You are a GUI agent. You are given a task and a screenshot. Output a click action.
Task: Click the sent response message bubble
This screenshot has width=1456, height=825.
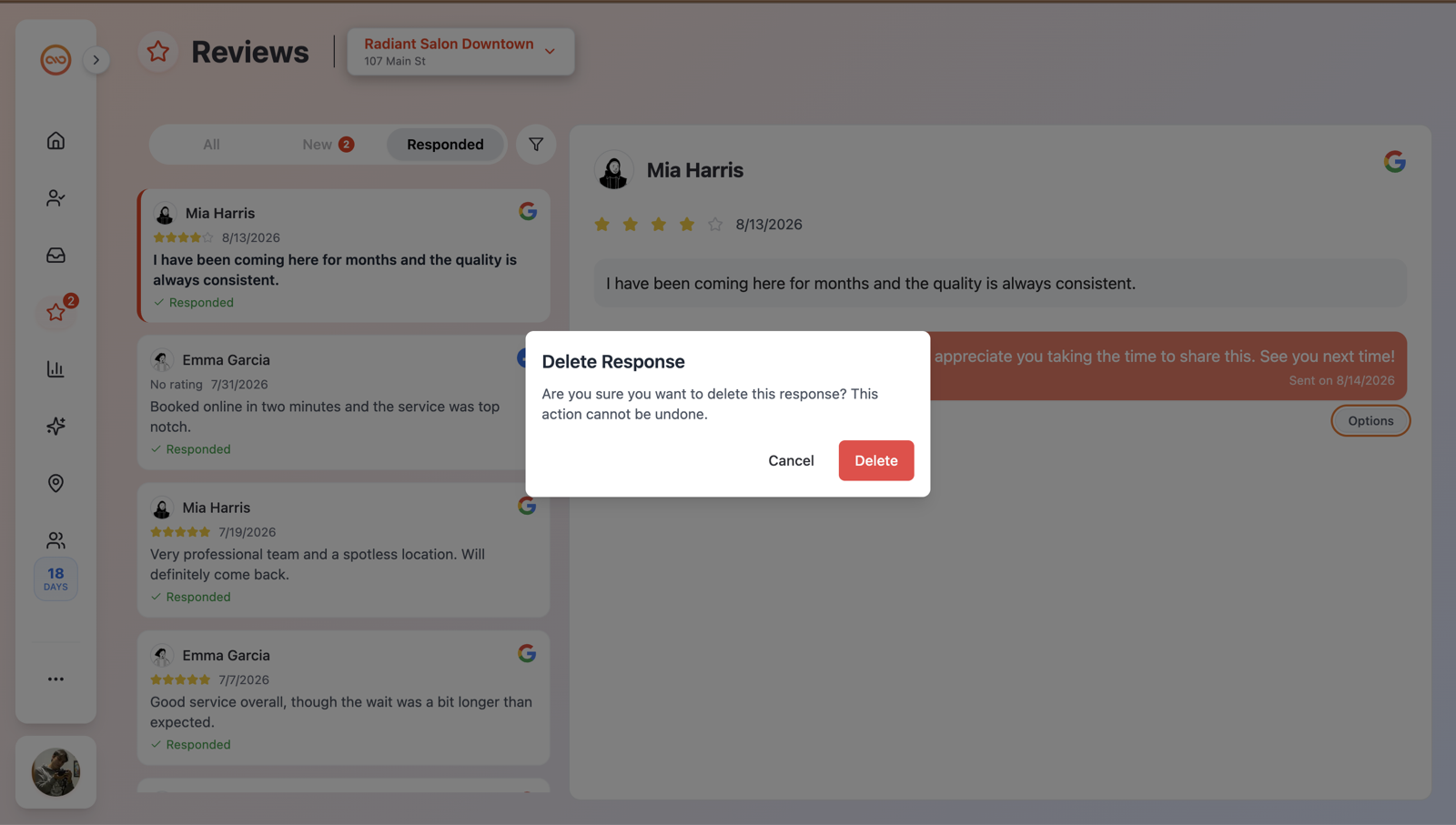pyautogui.click(x=1168, y=366)
